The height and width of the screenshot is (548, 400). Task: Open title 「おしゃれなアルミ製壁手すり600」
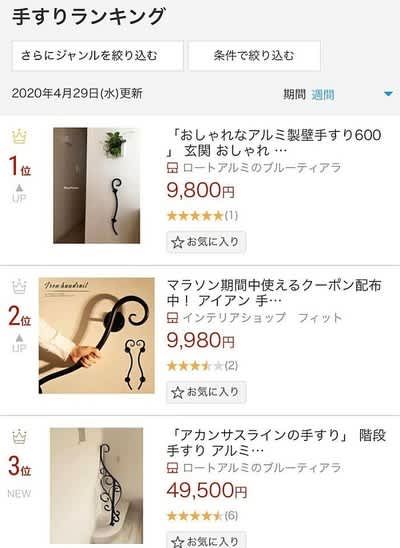pos(274,143)
